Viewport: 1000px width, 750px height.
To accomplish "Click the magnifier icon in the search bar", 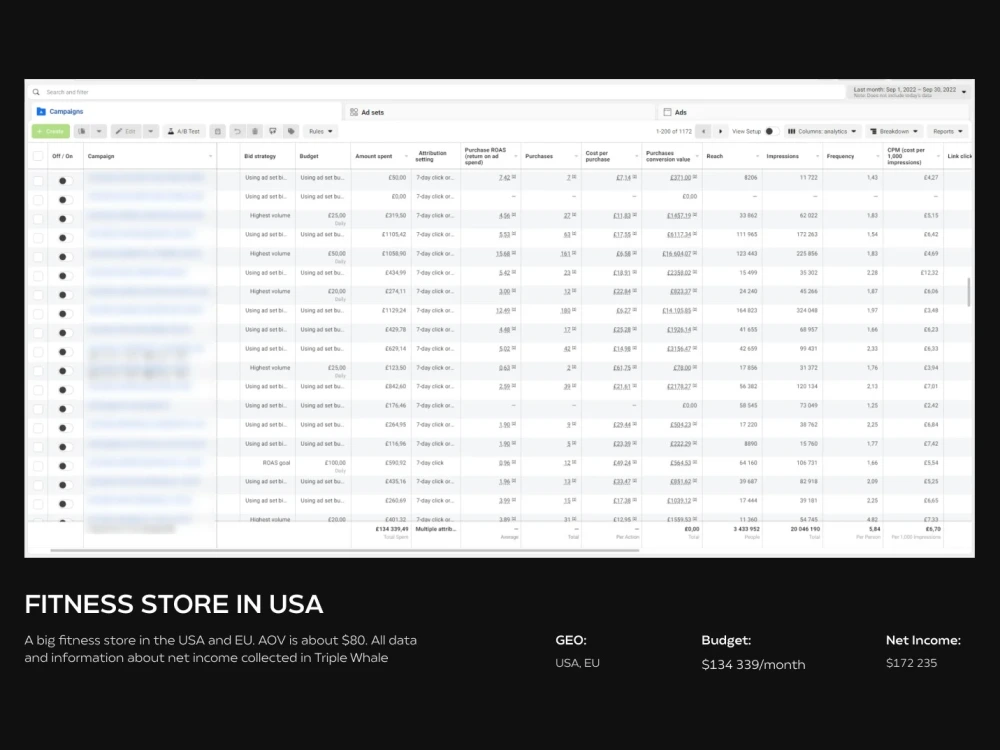I will coord(36,92).
